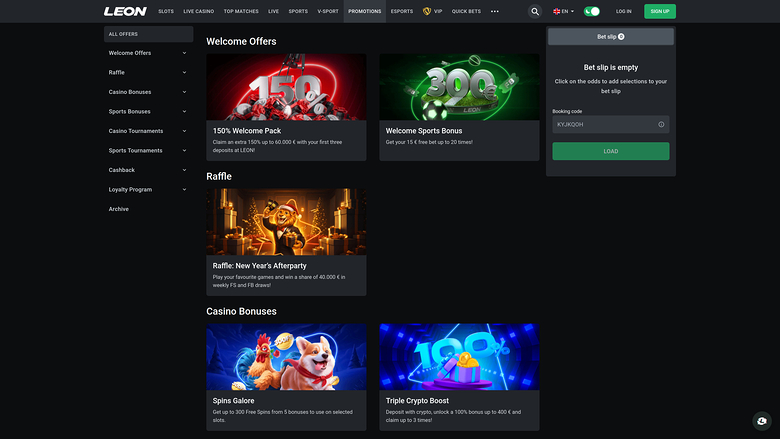Focus the Booking code input field

click(610, 124)
